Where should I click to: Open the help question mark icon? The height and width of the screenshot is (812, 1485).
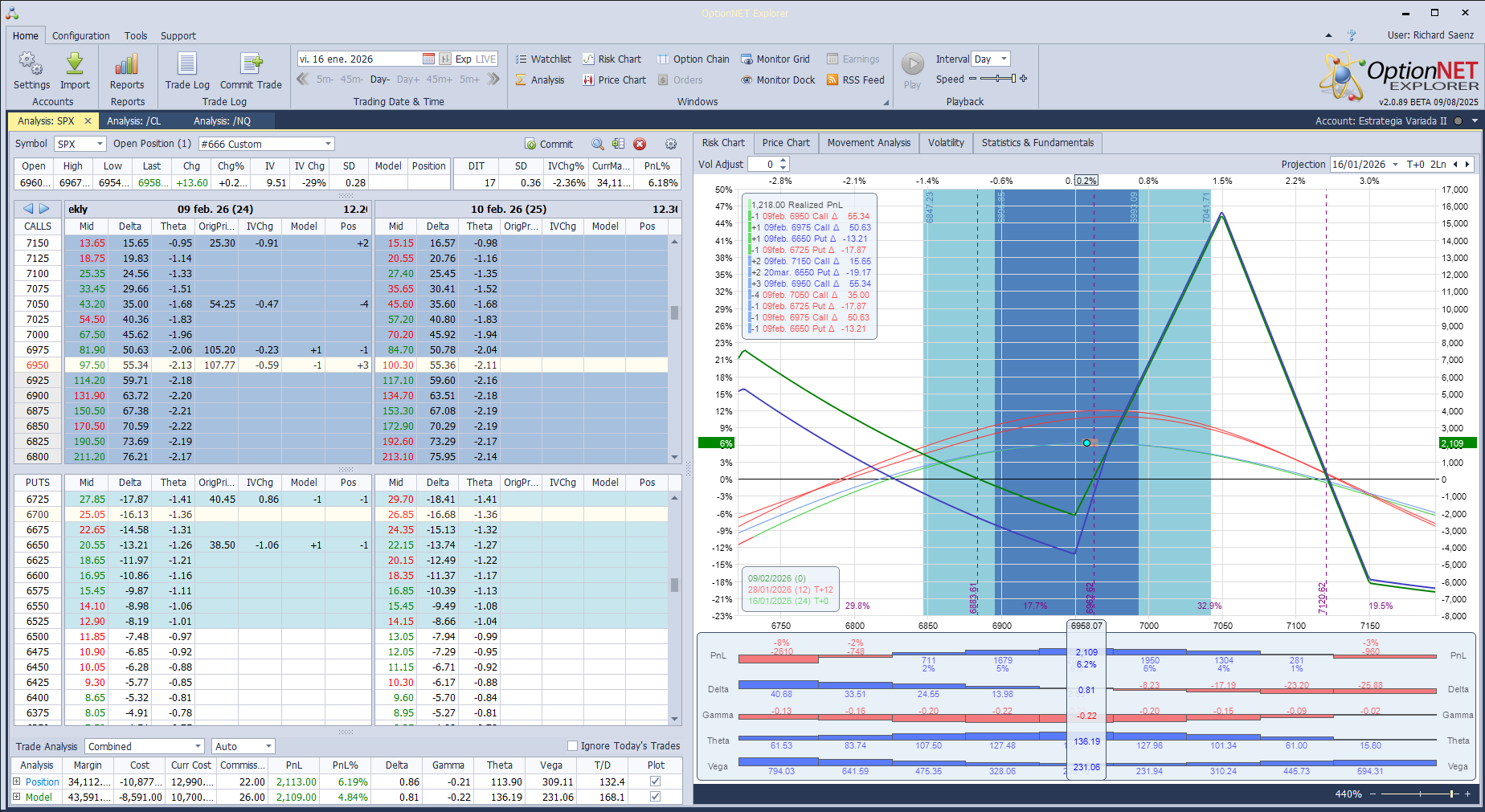pos(1352,35)
